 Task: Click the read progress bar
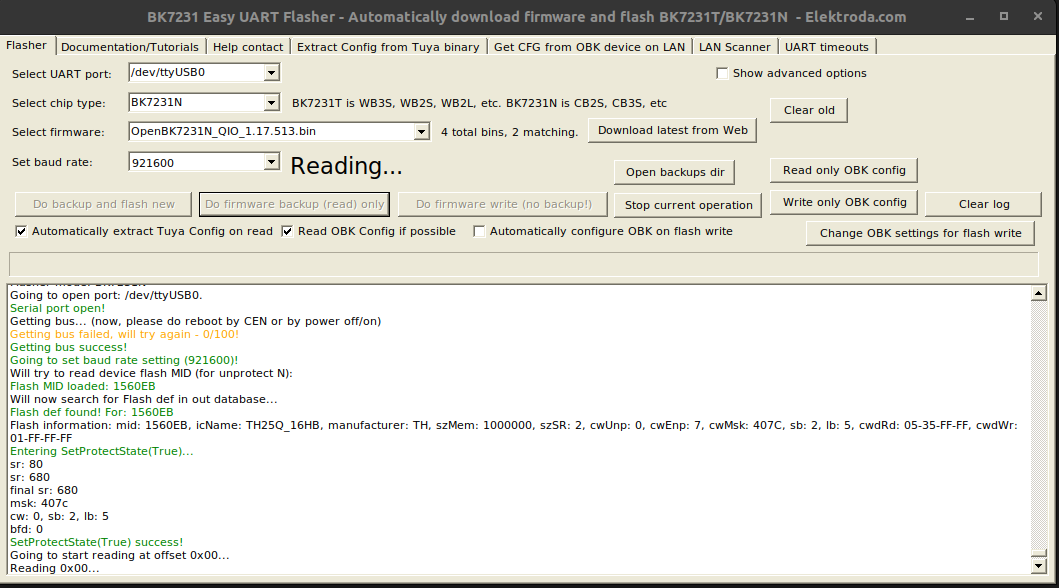(523, 264)
